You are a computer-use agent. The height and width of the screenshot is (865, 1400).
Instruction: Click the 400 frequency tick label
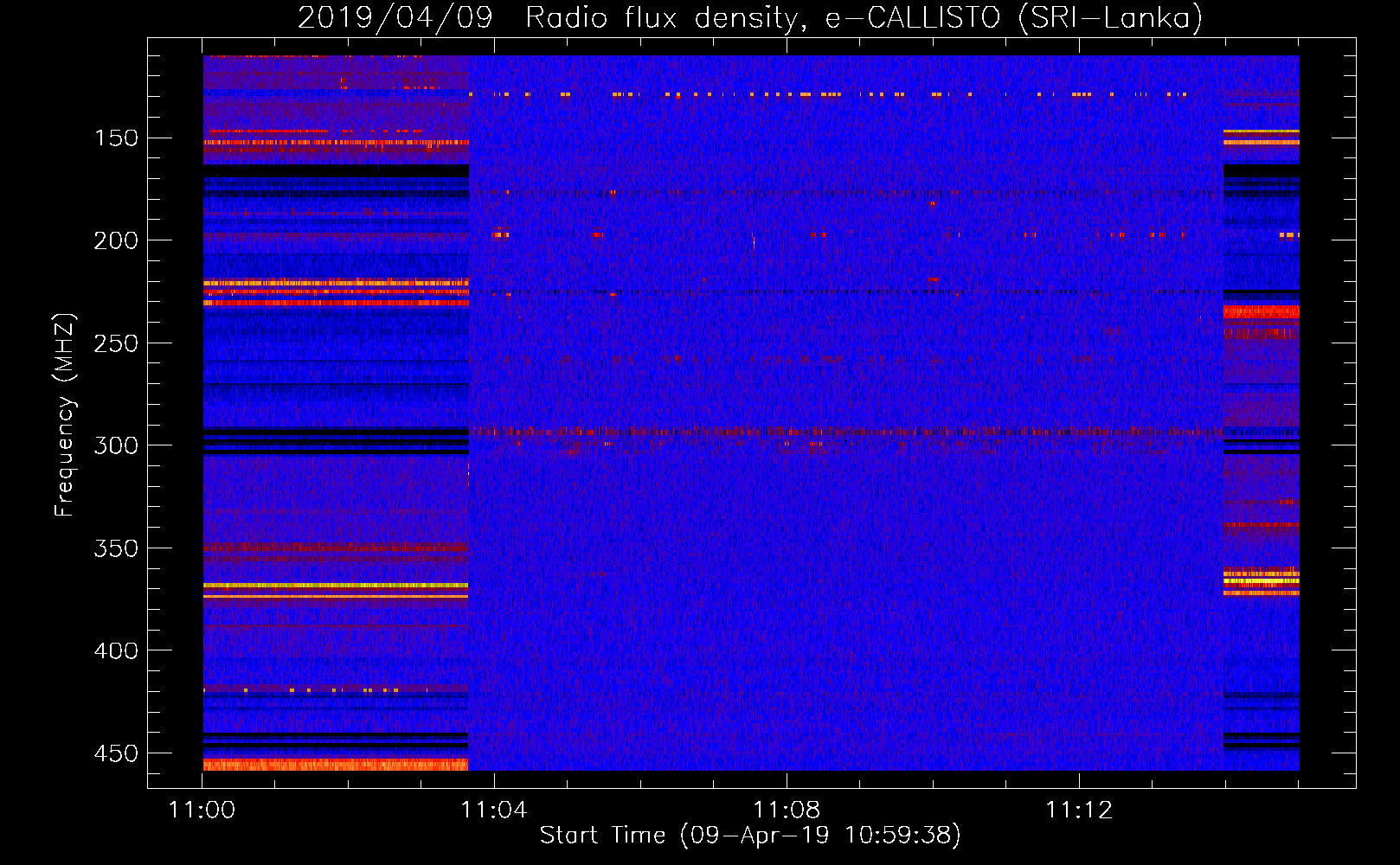click(x=116, y=650)
